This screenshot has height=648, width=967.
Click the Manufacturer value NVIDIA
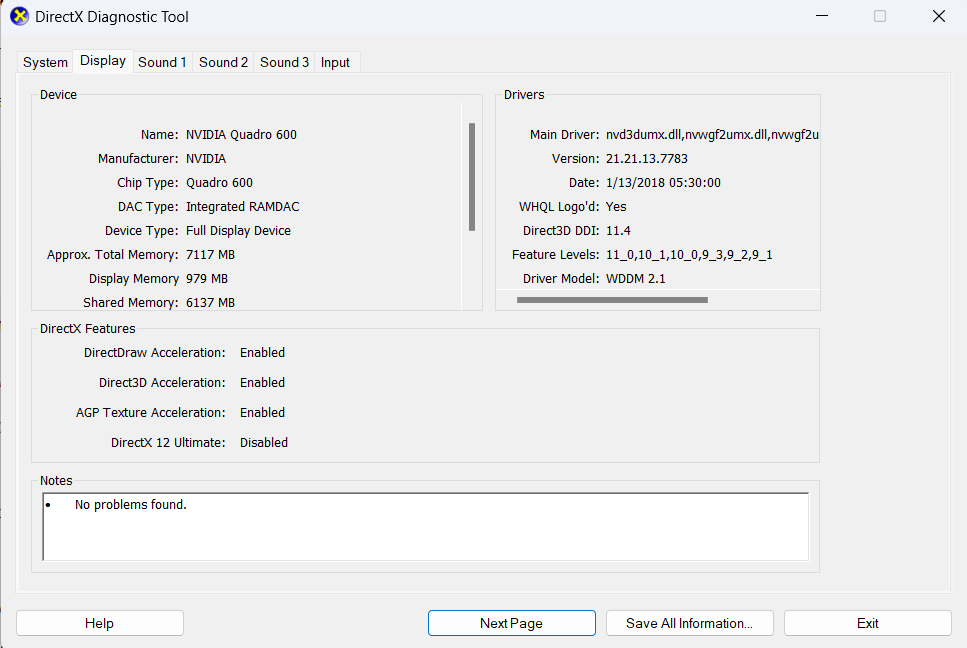point(206,158)
